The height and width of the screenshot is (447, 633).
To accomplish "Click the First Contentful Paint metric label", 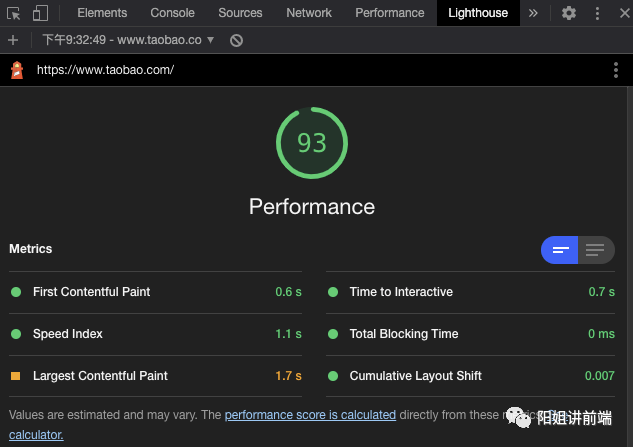I will coord(91,292).
